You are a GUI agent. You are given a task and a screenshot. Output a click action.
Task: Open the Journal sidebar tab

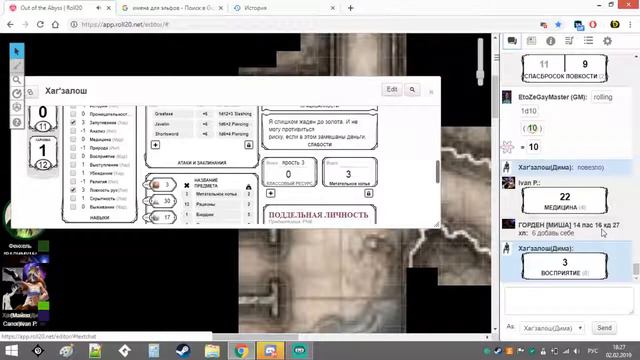(531, 41)
